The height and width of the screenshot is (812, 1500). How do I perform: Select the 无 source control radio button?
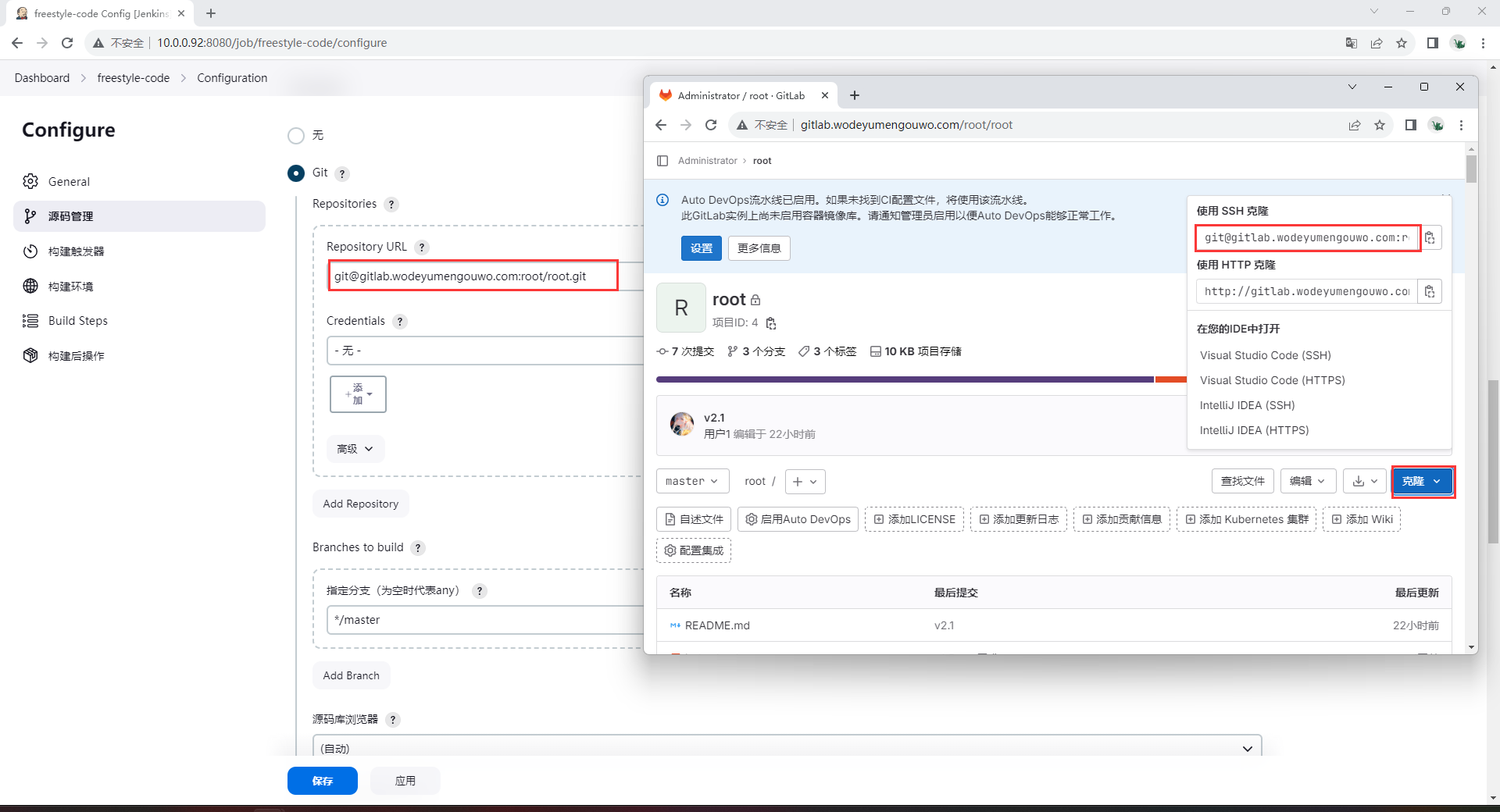296,136
